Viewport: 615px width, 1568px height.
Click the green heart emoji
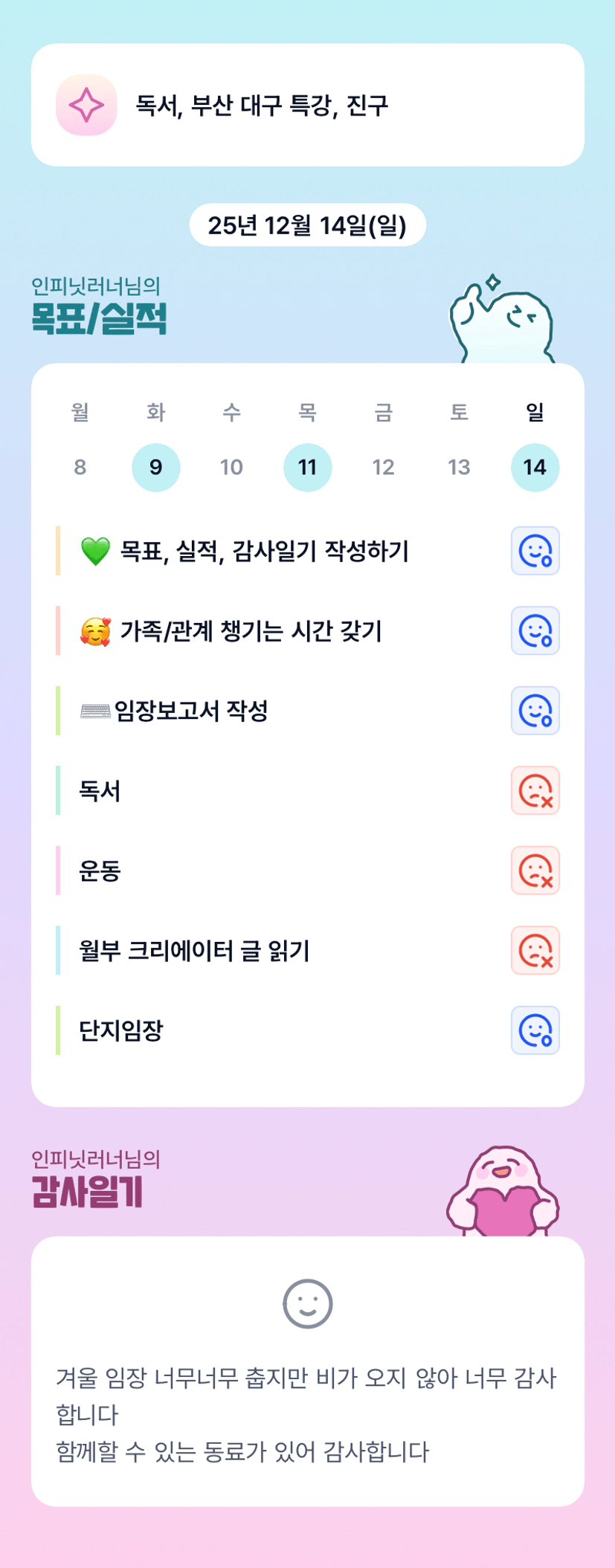(x=95, y=552)
